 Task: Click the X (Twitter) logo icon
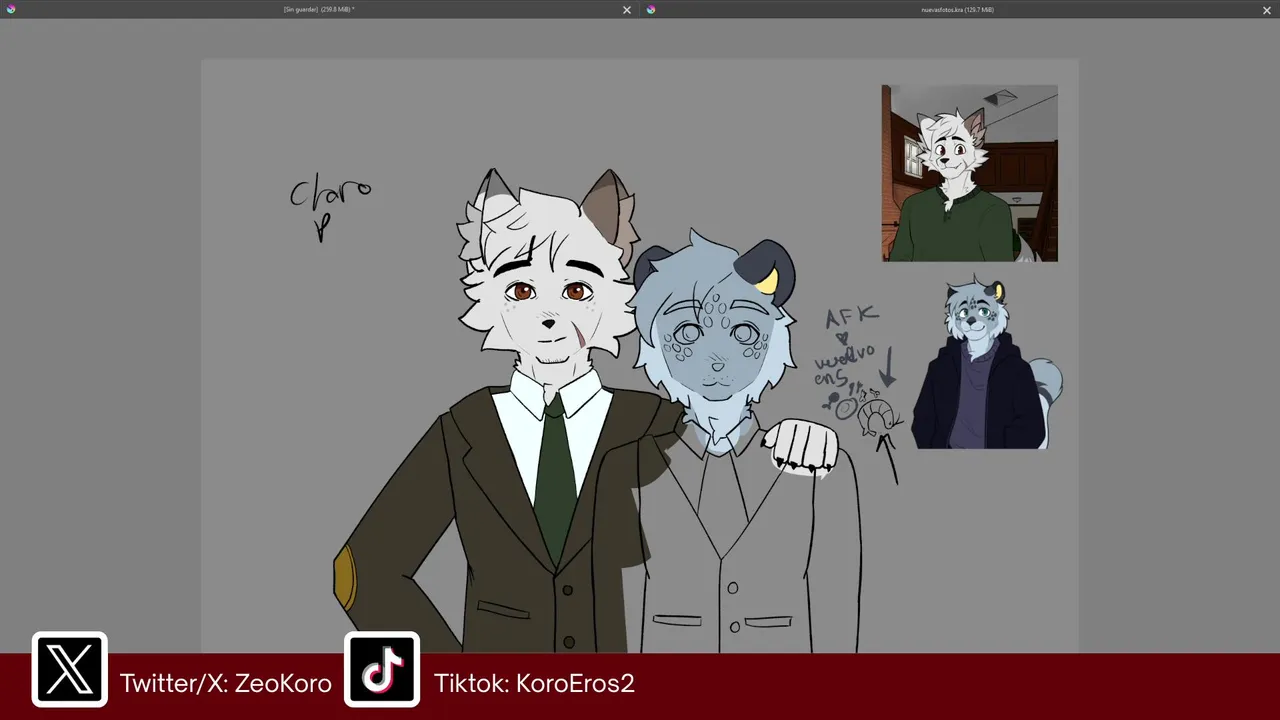pos(70,670)
